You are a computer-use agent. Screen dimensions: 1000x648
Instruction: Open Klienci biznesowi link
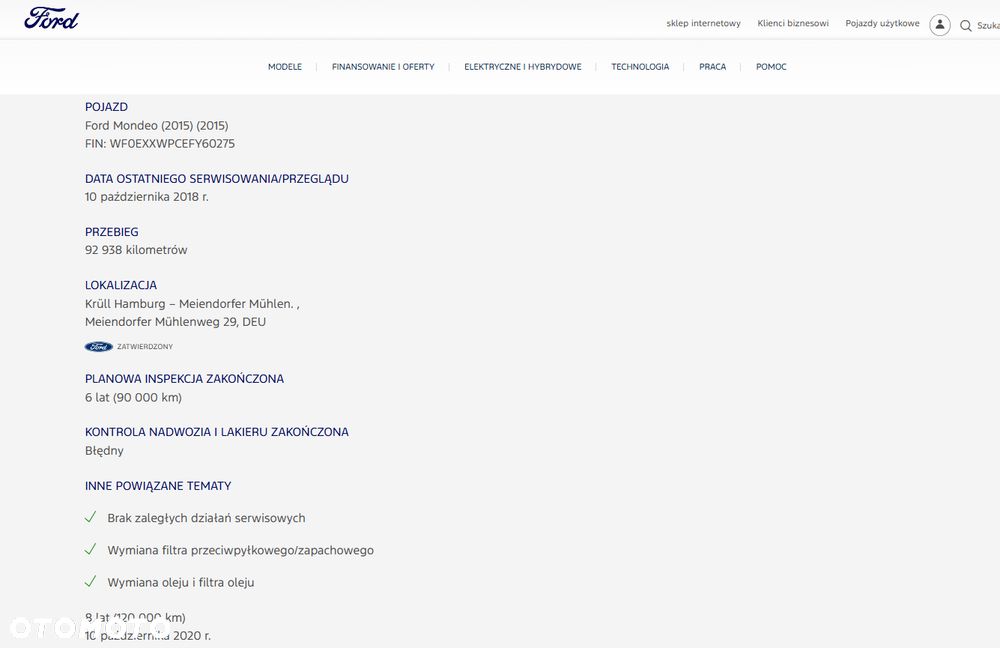click(x=793, y=24)
